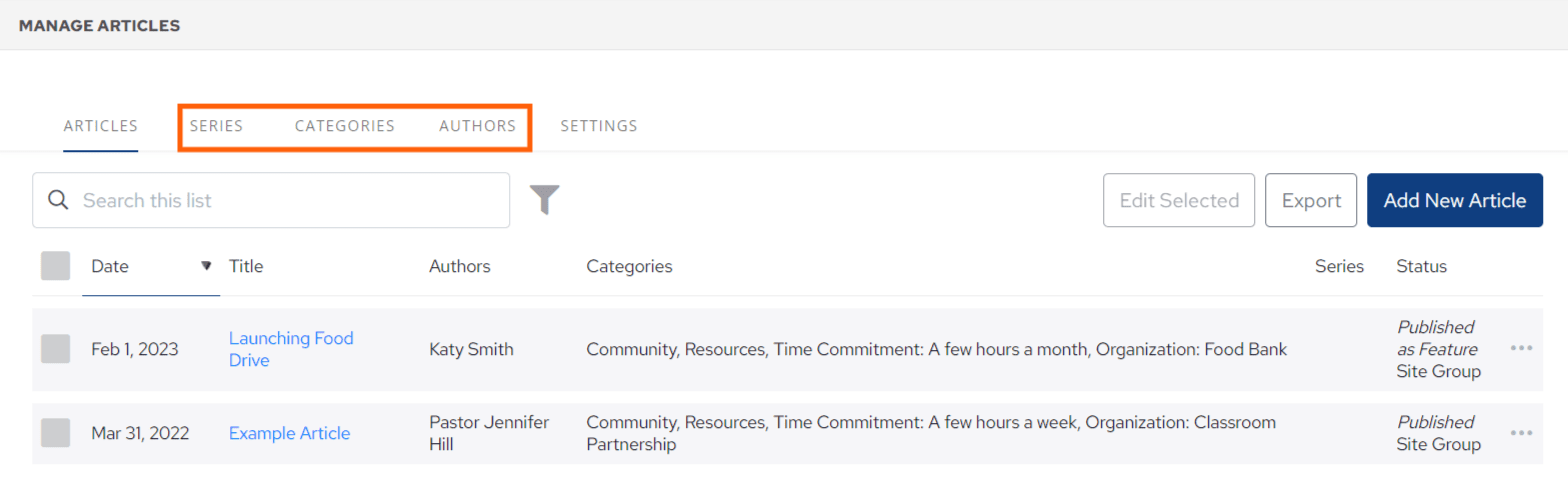Switch to the Series tab
The image size is (1568, 483).
(216, 126)
